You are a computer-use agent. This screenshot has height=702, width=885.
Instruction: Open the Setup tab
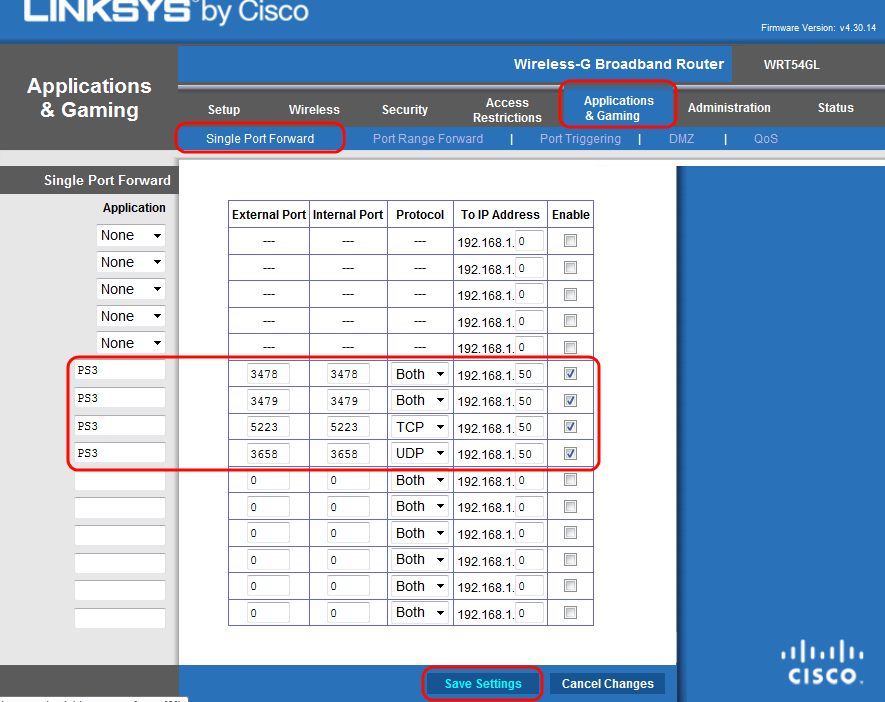tap(224, 109)
